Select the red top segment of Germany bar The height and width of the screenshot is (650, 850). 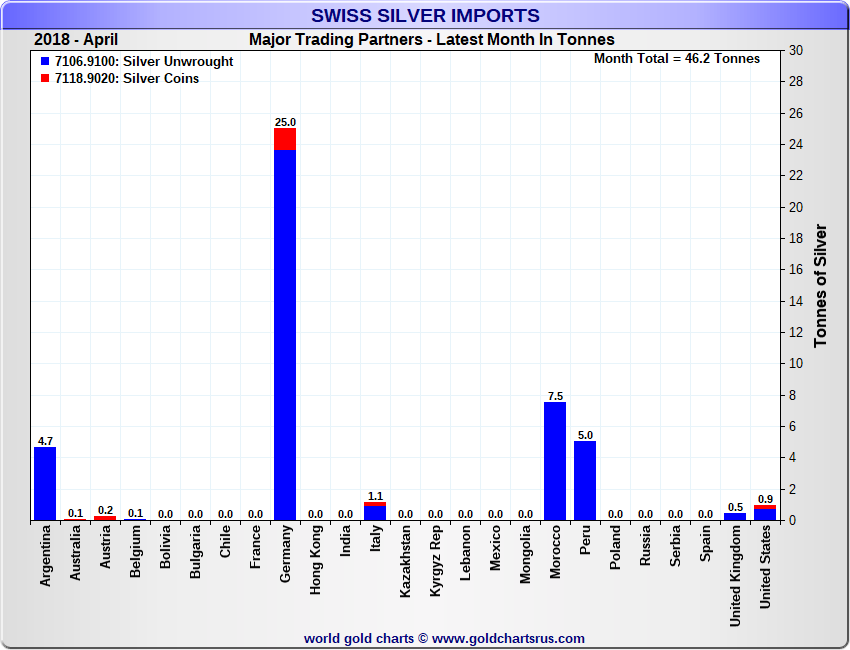(x=285, y=139)
